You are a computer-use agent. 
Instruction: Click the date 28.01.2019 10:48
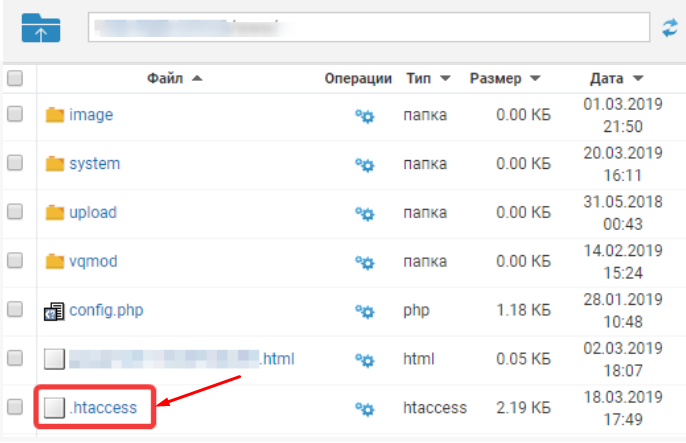coord(623,311)
